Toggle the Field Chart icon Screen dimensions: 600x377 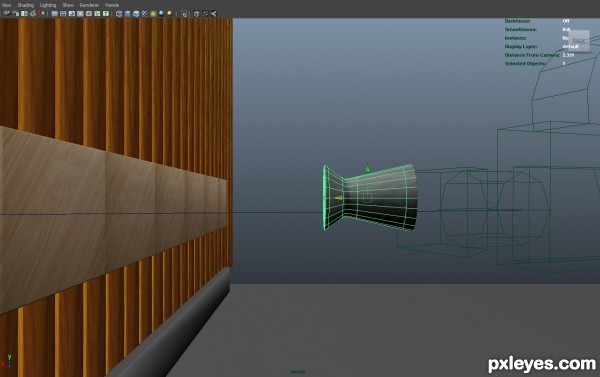click(x=89, y=14)
